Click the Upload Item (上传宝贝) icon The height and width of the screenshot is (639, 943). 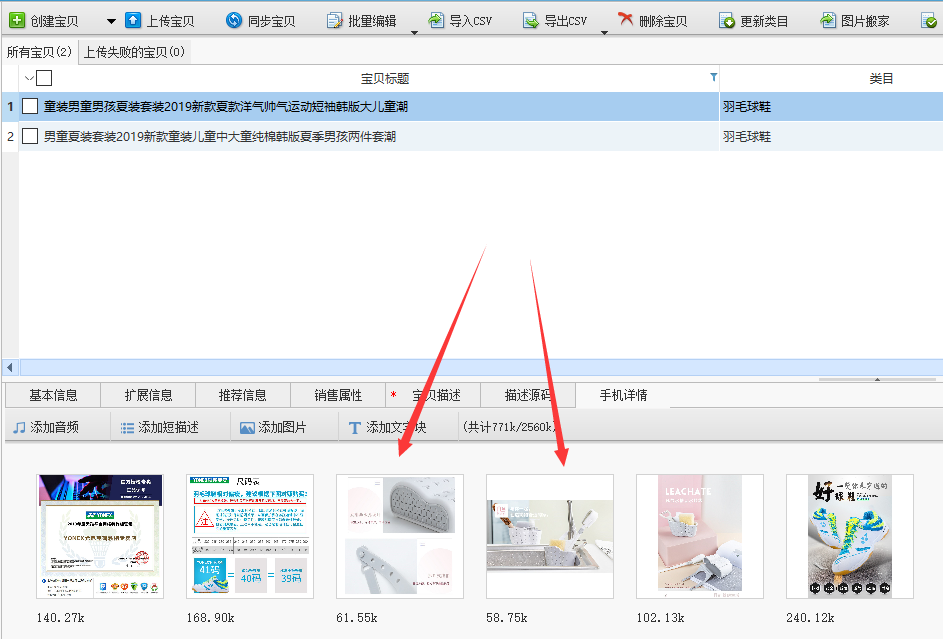point(133,20)
